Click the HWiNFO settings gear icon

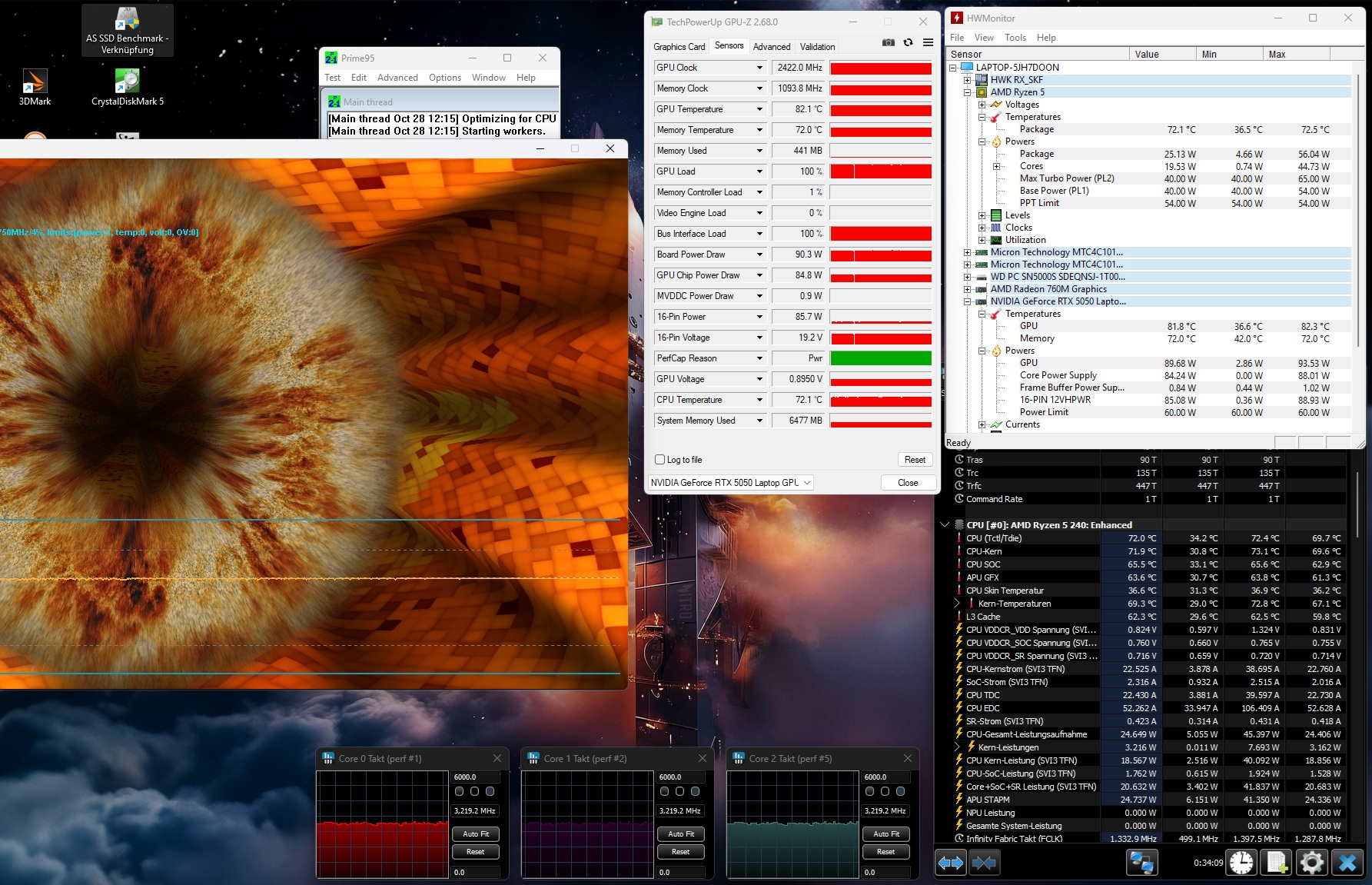1311,863
